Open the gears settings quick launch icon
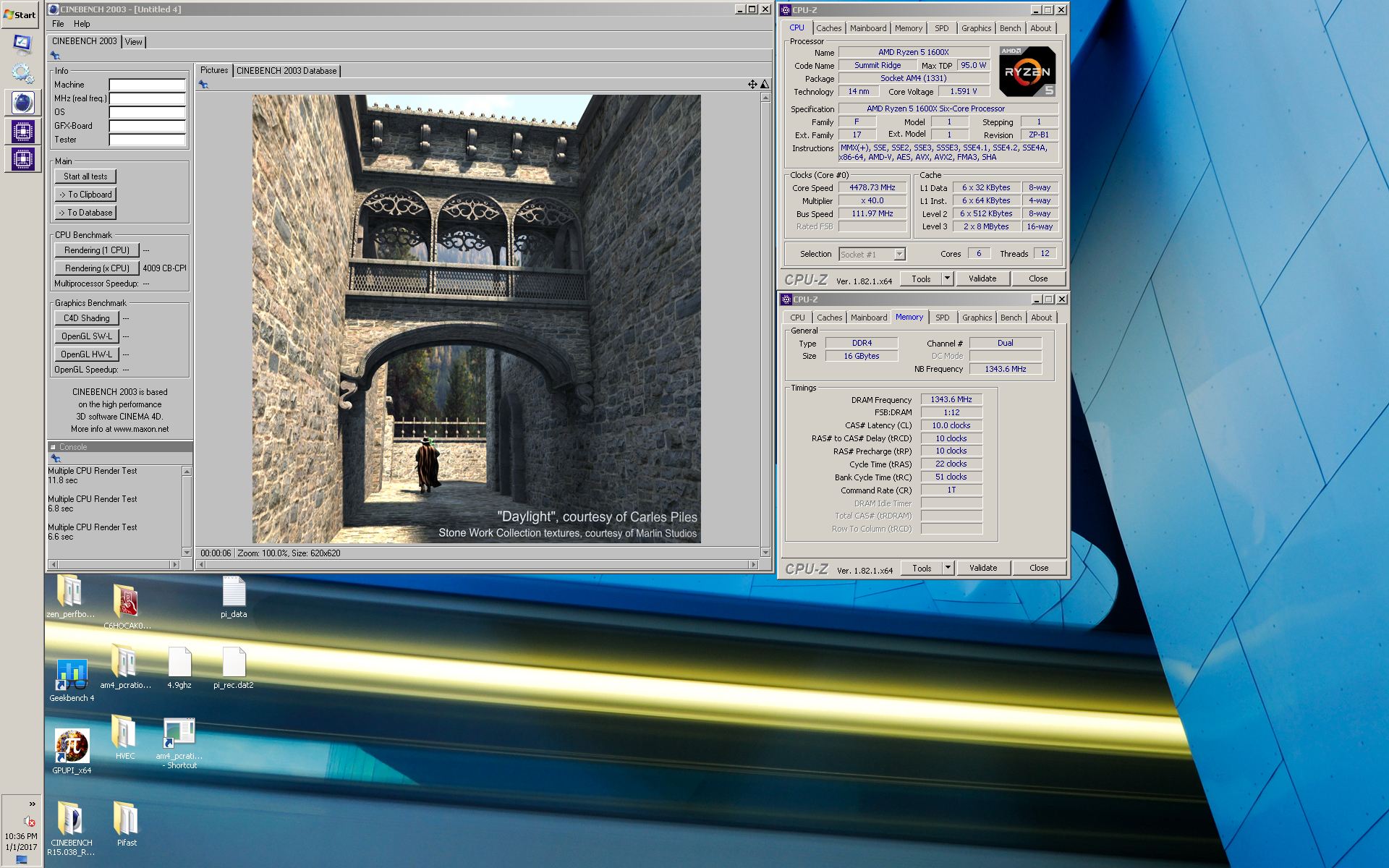Viewport: 1389px width, 868px height. pyautogui.click(x=22, y=73)
